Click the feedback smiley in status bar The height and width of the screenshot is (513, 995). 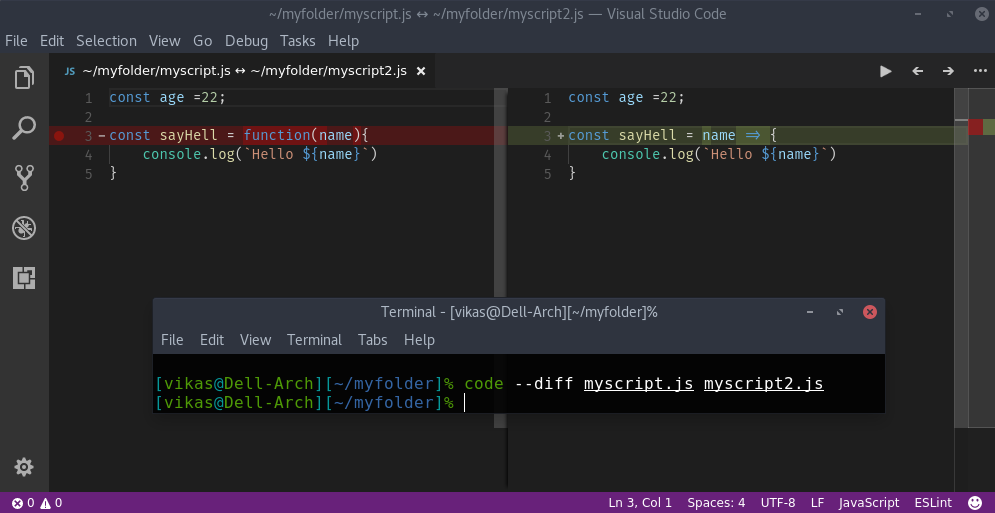pos(975,503)
